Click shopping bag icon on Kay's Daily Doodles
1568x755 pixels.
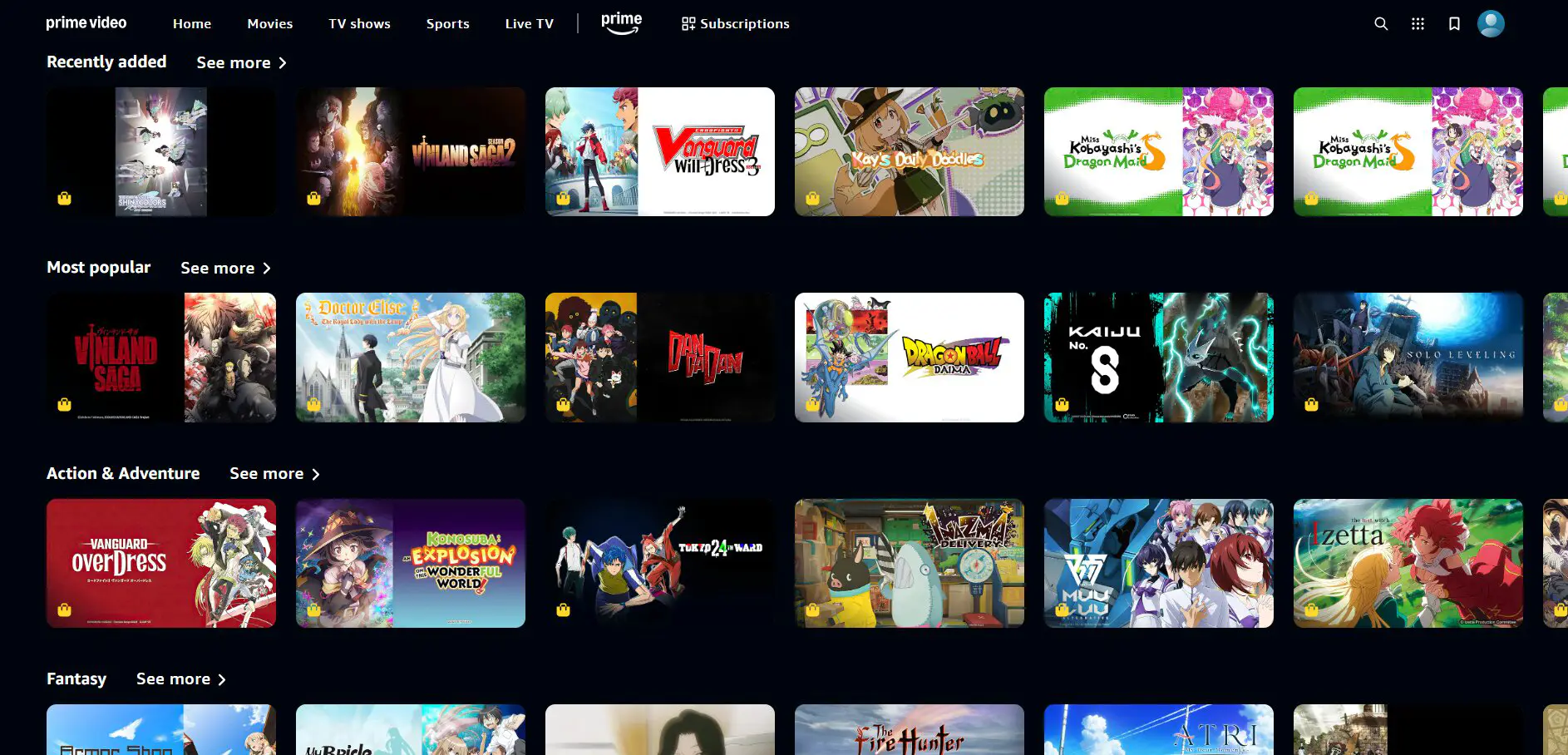tap(812, 198)
